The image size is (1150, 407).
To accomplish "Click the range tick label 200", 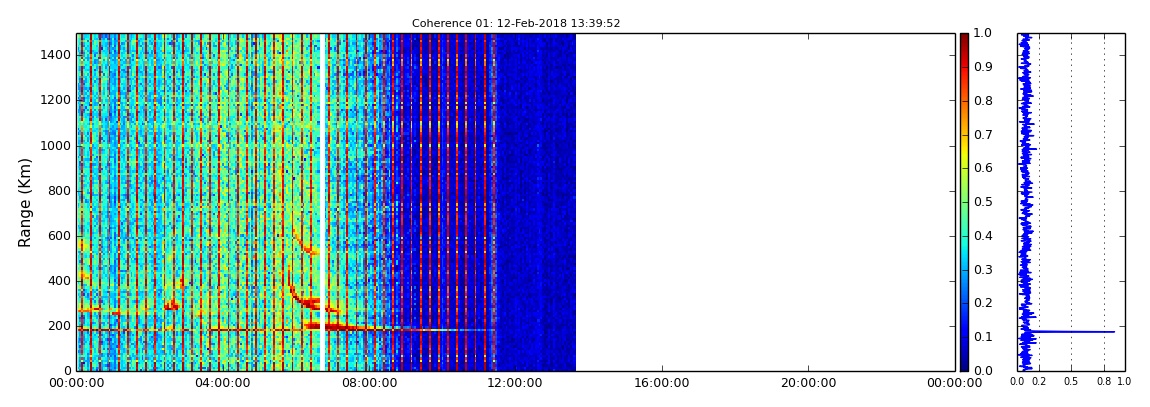I will coord(60,326).
